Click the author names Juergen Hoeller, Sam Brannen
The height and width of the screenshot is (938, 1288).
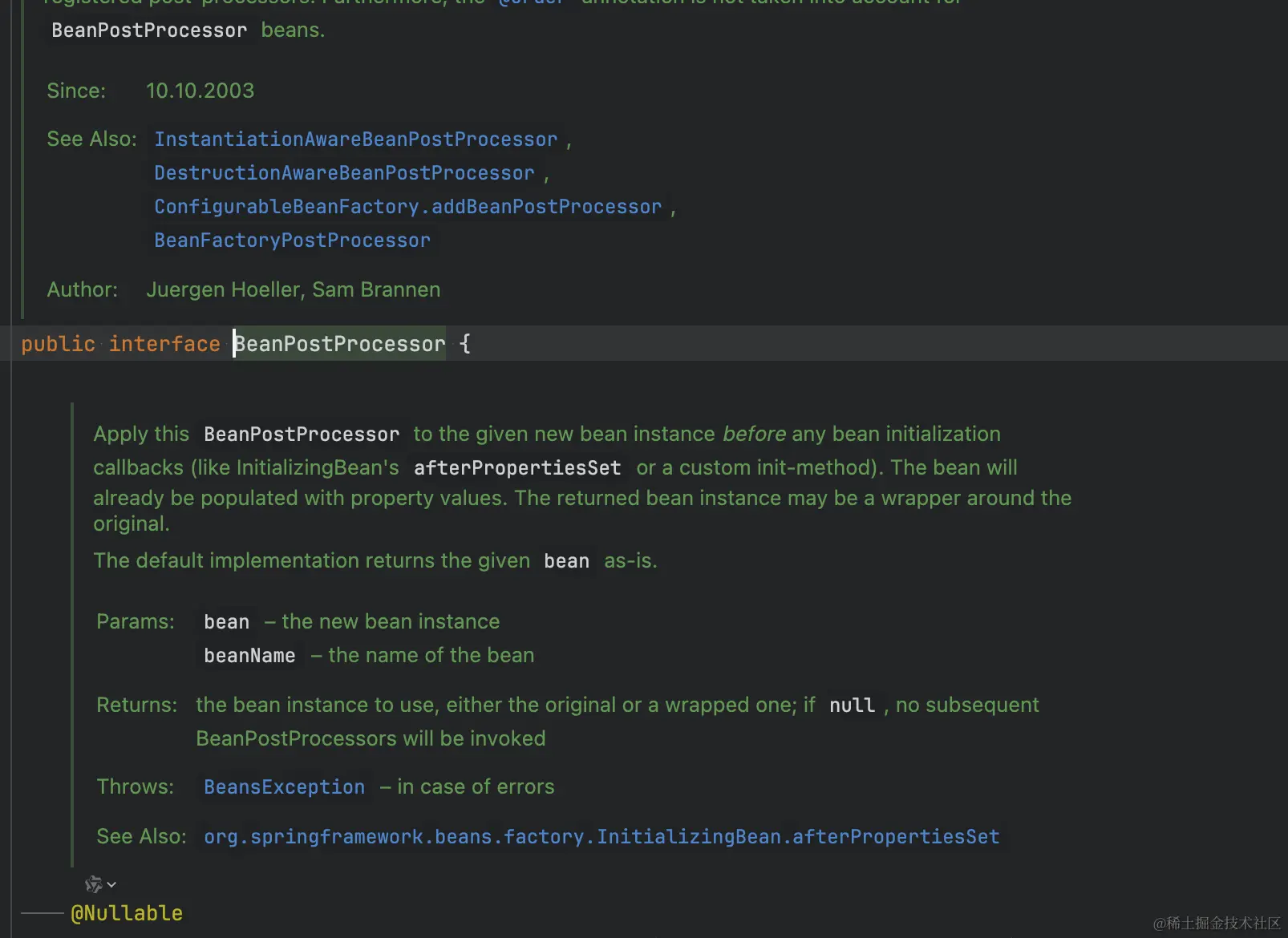[293, 289]
